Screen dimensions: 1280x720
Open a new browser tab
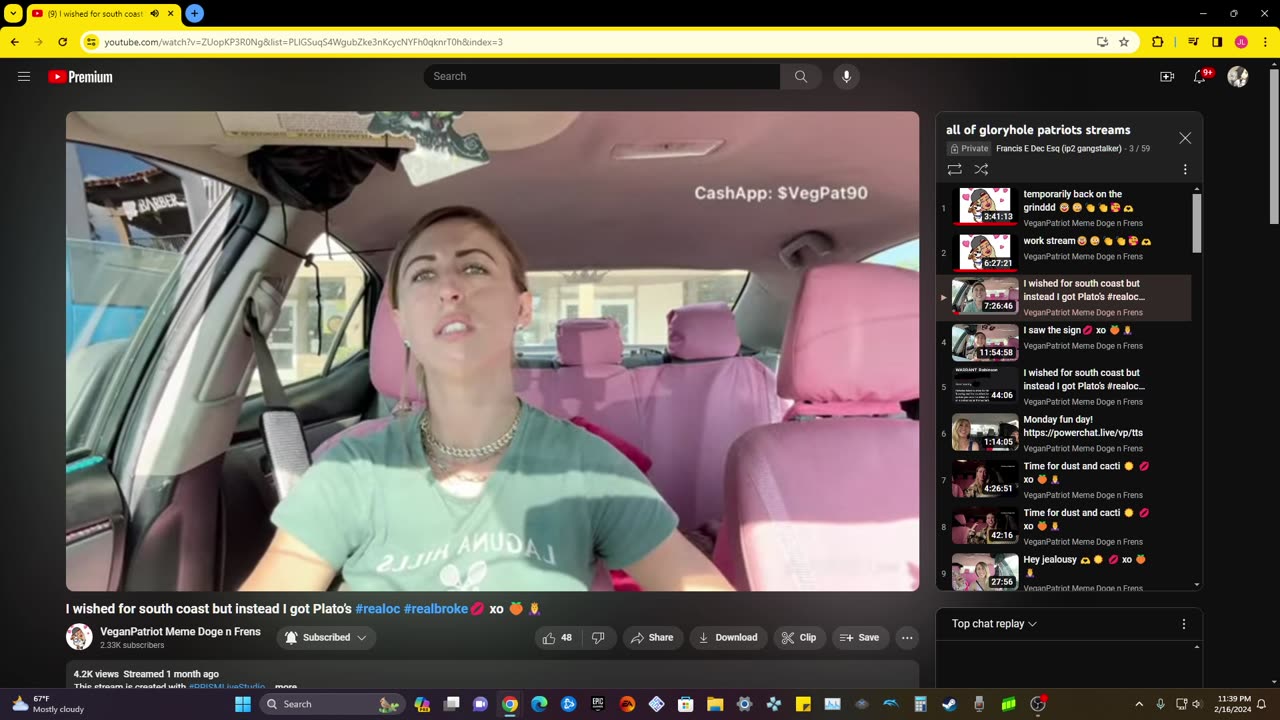pos(194,14)
